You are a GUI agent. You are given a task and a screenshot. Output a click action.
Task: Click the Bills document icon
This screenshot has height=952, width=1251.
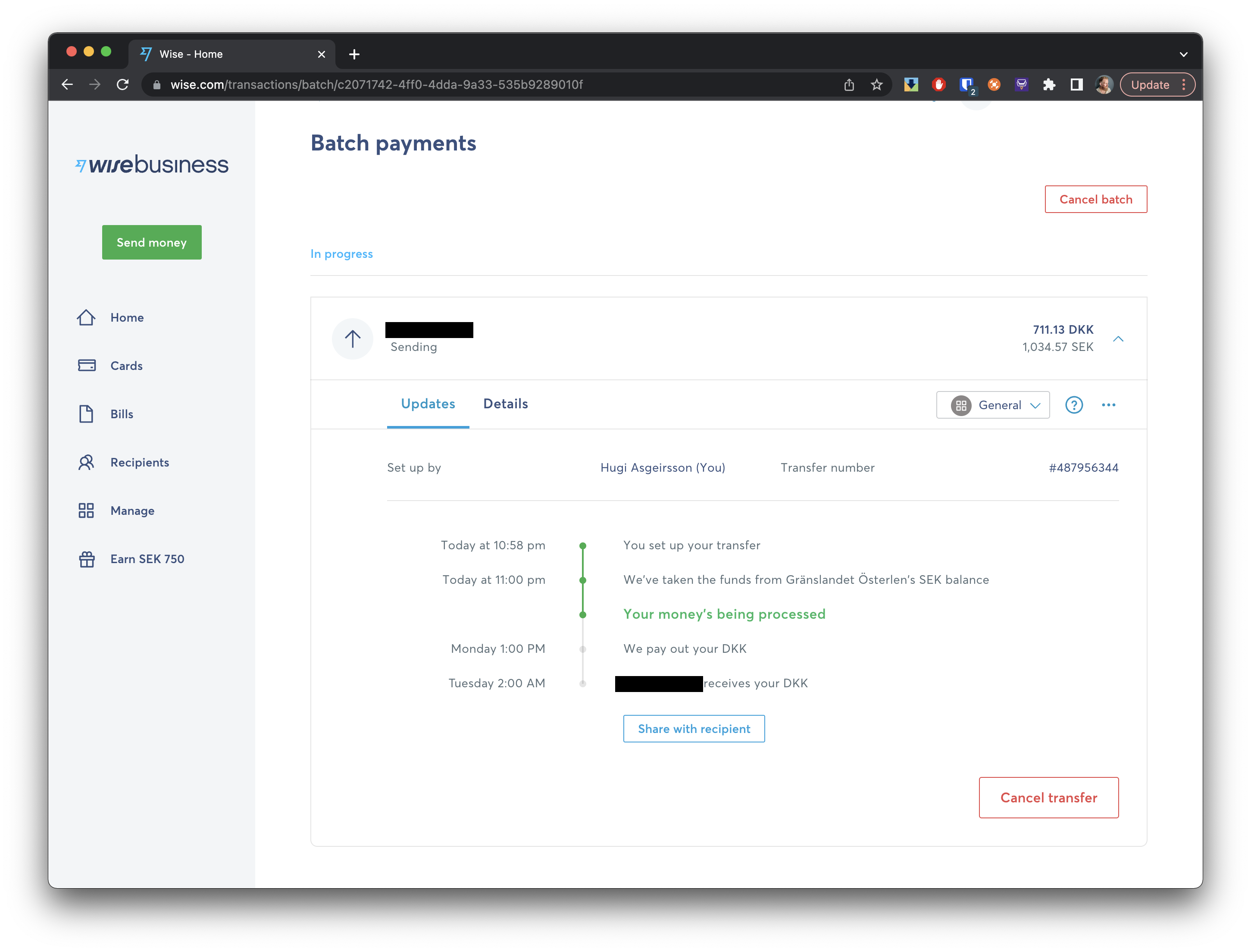pyautogui.click(x=86, y=413)
